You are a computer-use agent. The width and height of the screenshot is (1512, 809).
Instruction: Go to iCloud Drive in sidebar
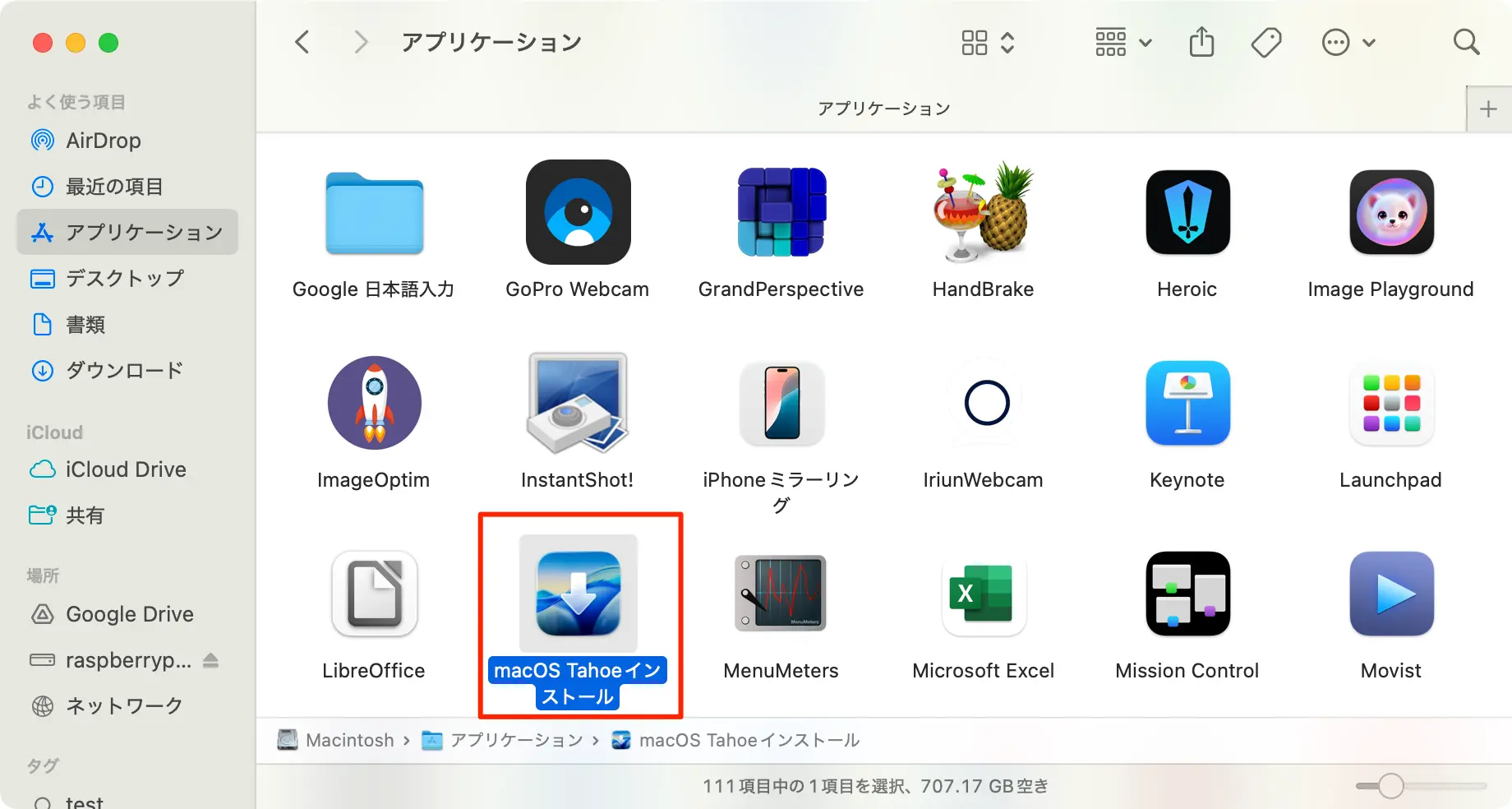(x=125, y=469)
